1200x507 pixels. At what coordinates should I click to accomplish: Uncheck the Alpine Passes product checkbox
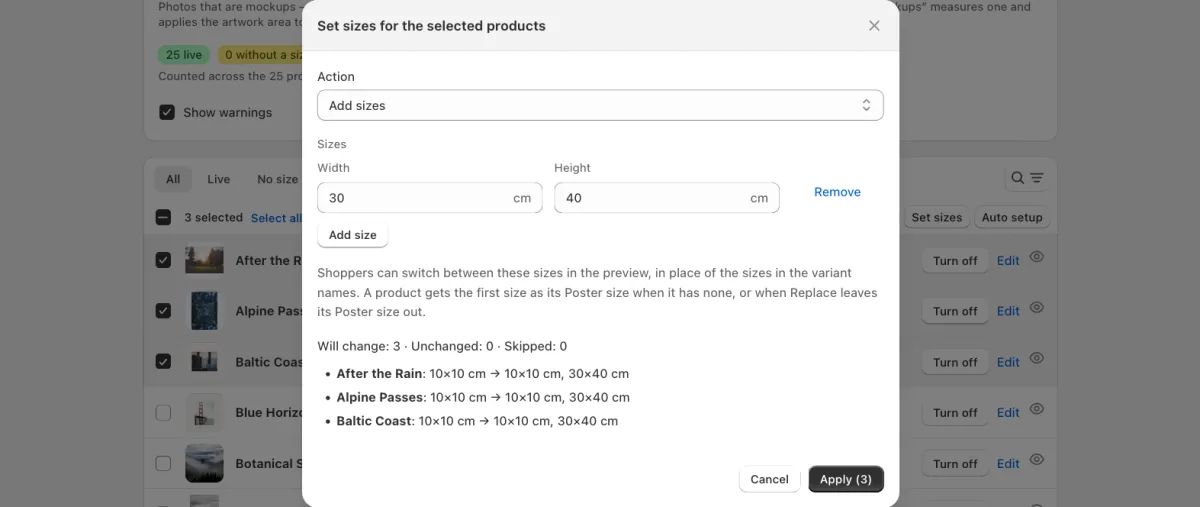[x=163, y=311]
